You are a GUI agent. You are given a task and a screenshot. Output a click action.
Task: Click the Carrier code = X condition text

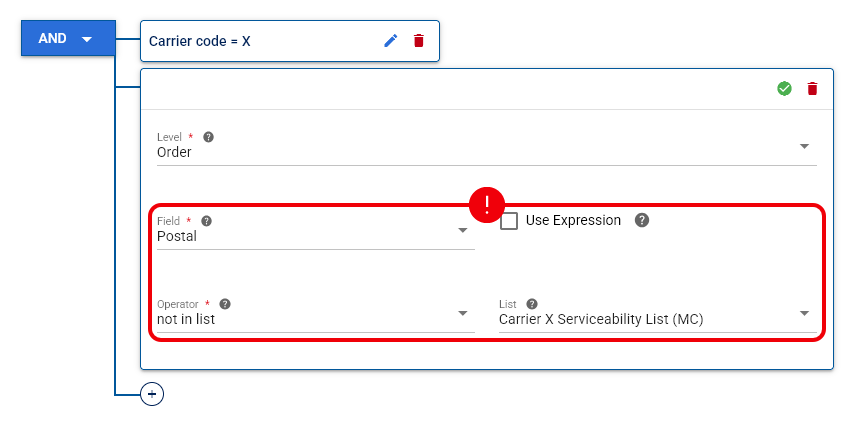pyautogui.click(x=200, y=41)
